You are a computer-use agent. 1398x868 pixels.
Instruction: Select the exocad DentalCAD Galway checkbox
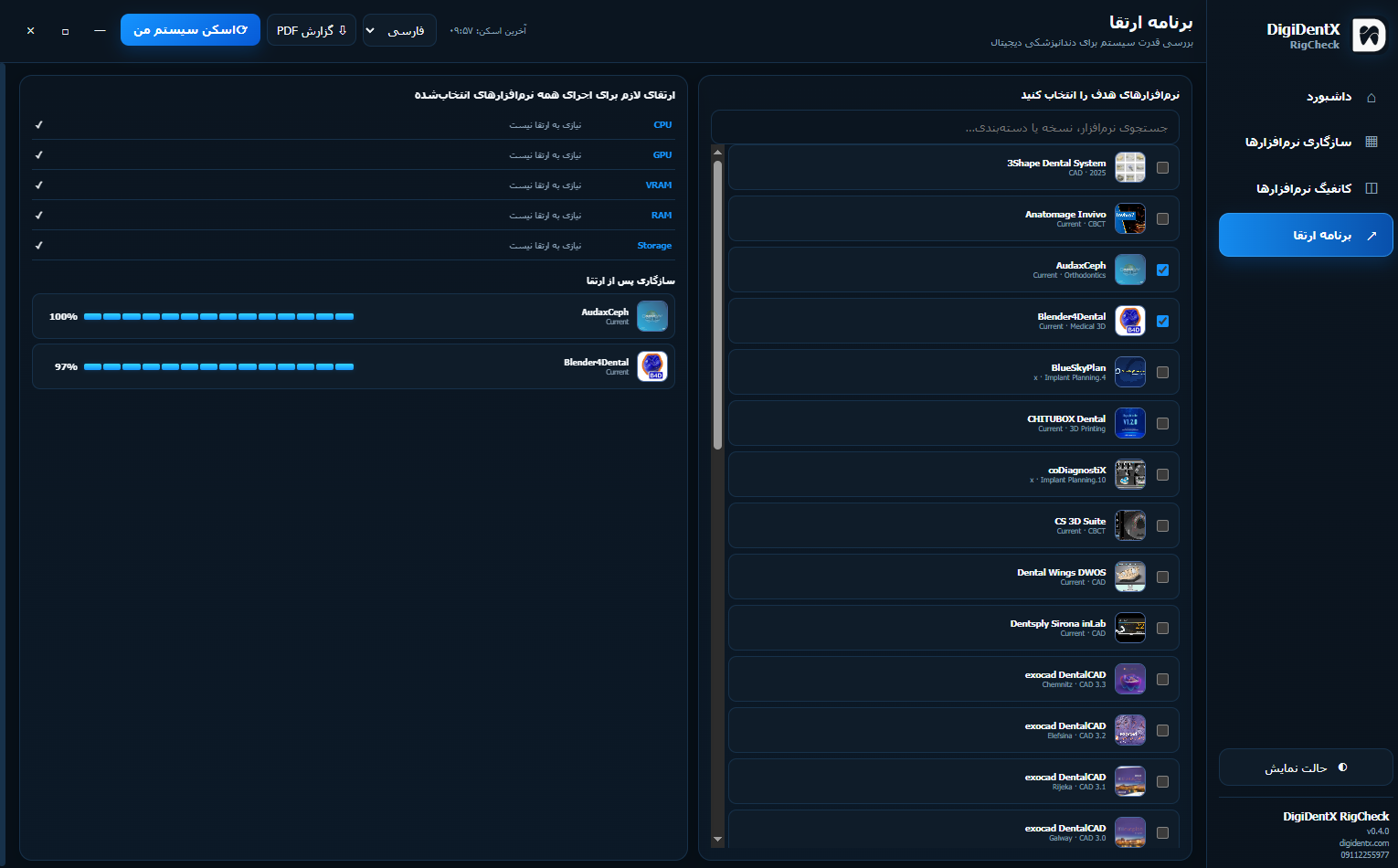coord(1162,832)
